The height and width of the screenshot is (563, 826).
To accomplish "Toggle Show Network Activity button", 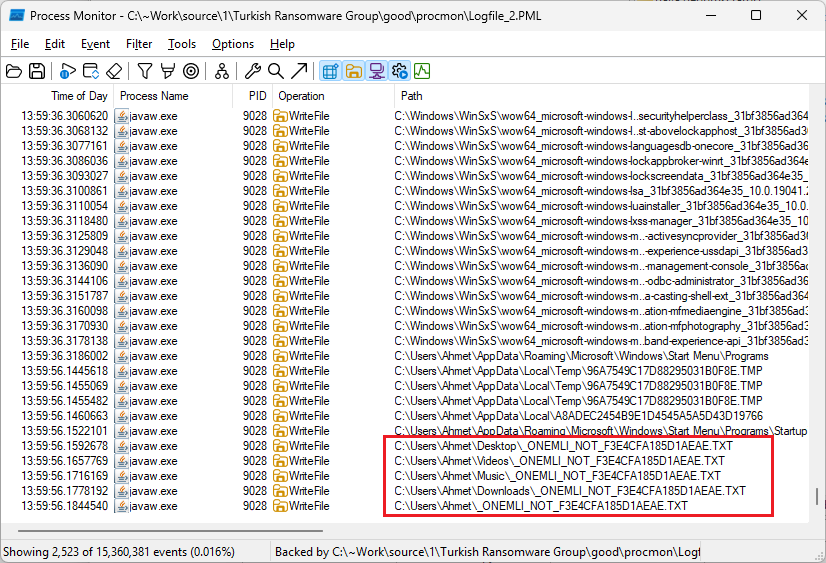I will coord(376,71).
